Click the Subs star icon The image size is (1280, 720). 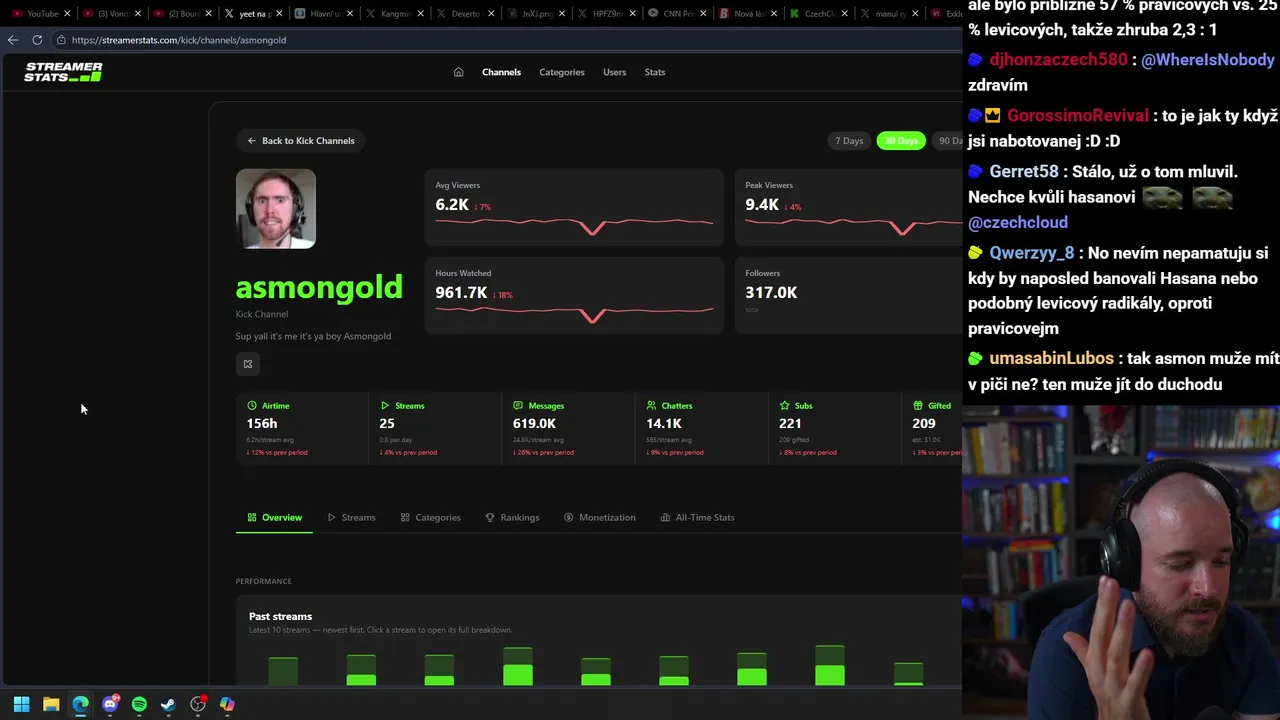pos(785,406)
